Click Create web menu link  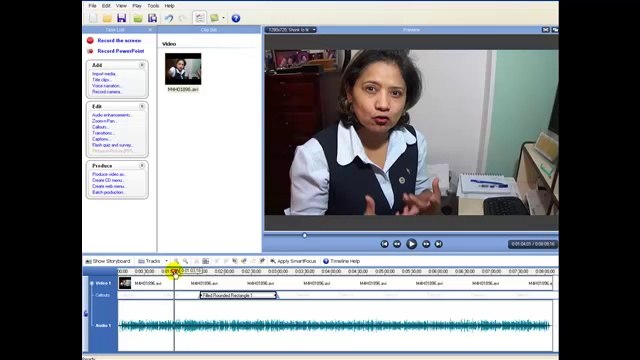[x=109, y=186]
